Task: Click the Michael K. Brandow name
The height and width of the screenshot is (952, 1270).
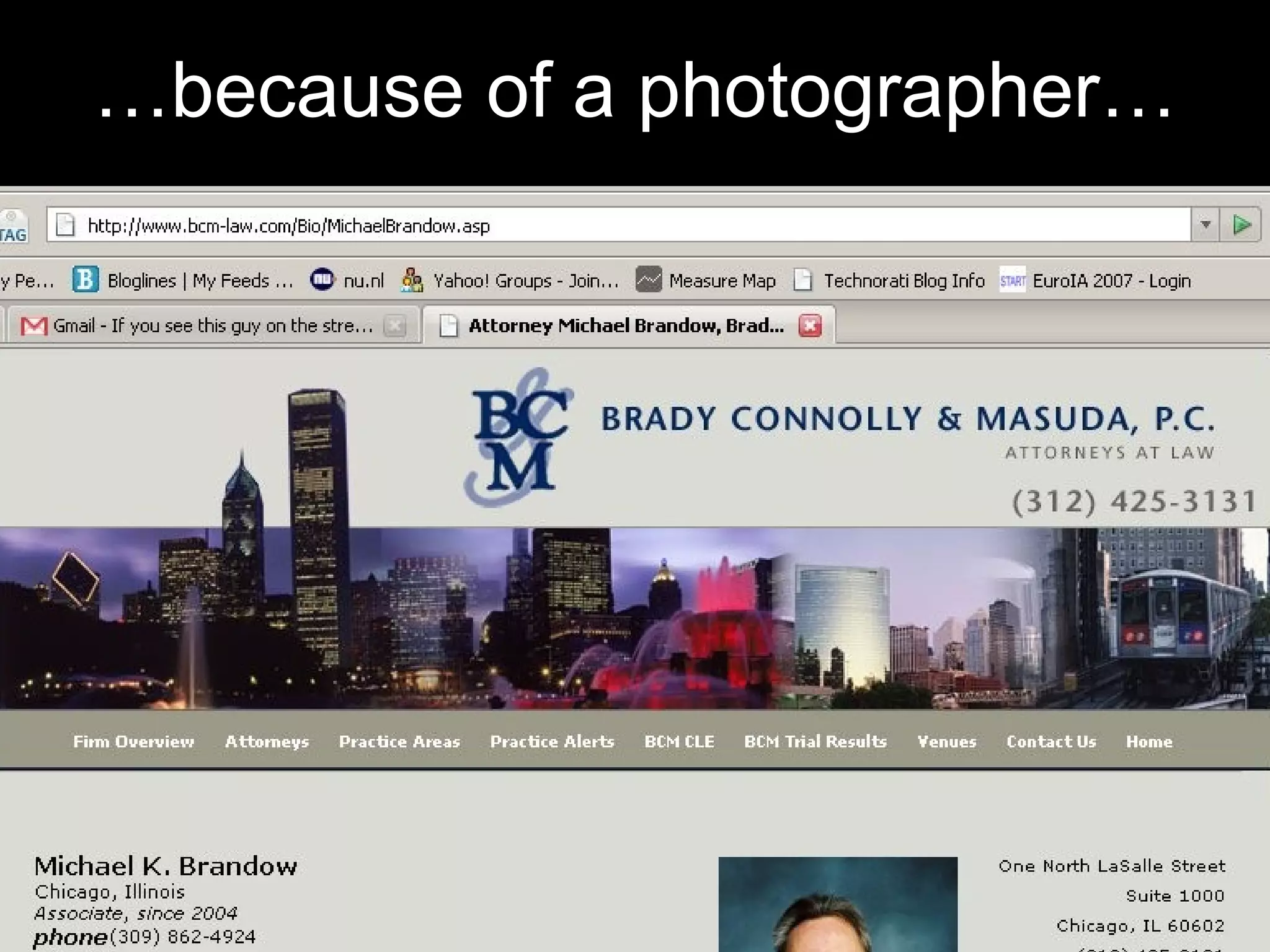Action: click(x=166, y=866)
